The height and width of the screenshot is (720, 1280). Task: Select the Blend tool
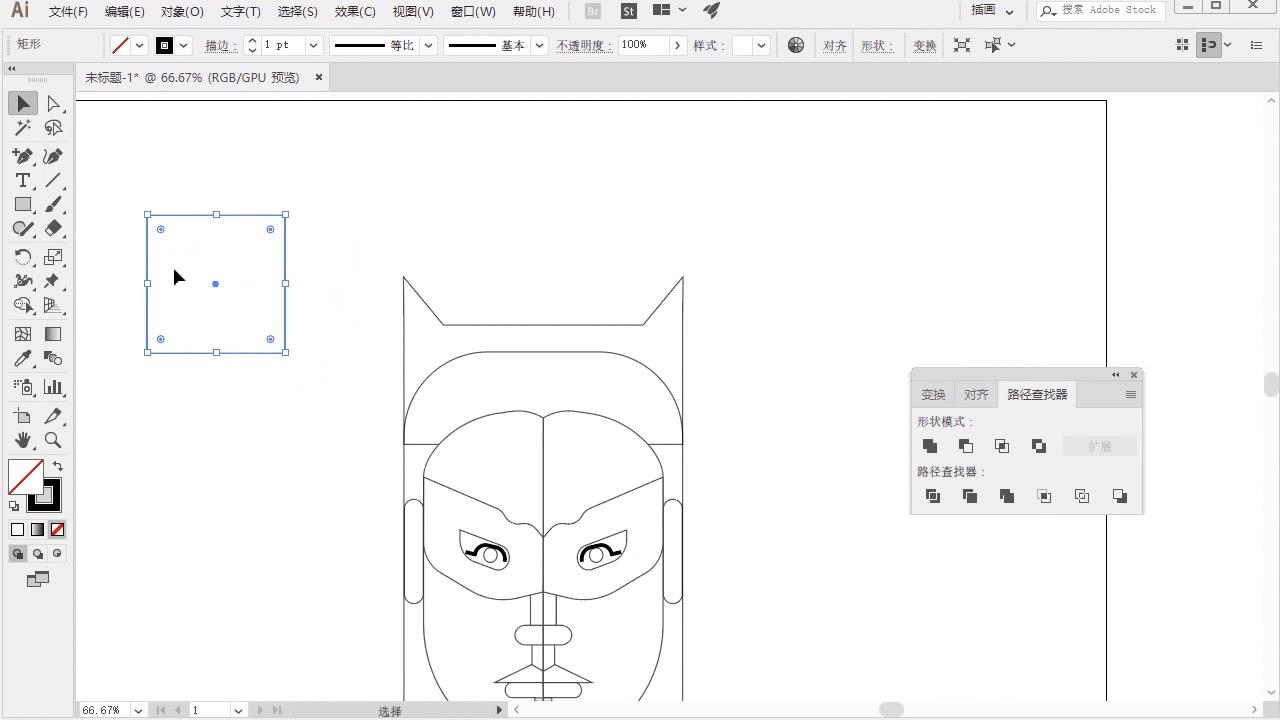(53, 358)
